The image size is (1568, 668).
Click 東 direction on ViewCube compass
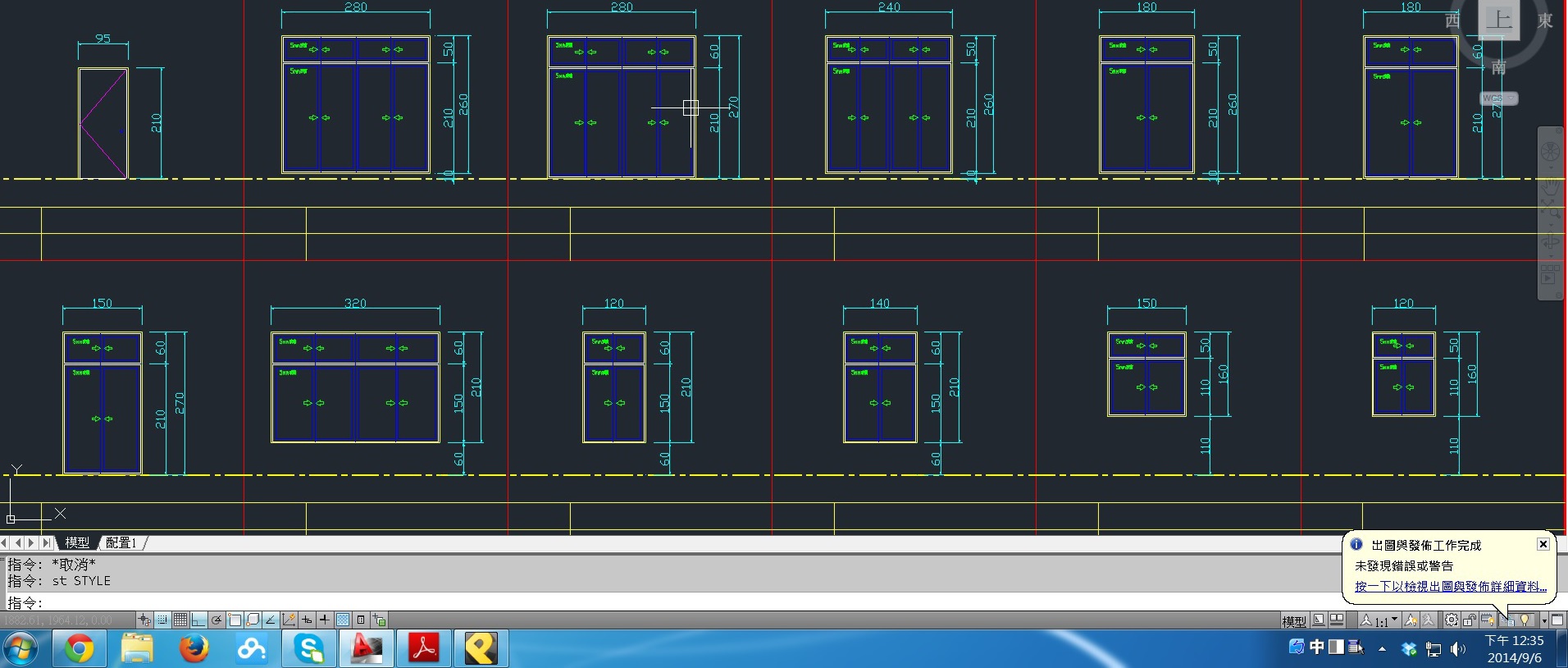click(x=1545, y=20)
